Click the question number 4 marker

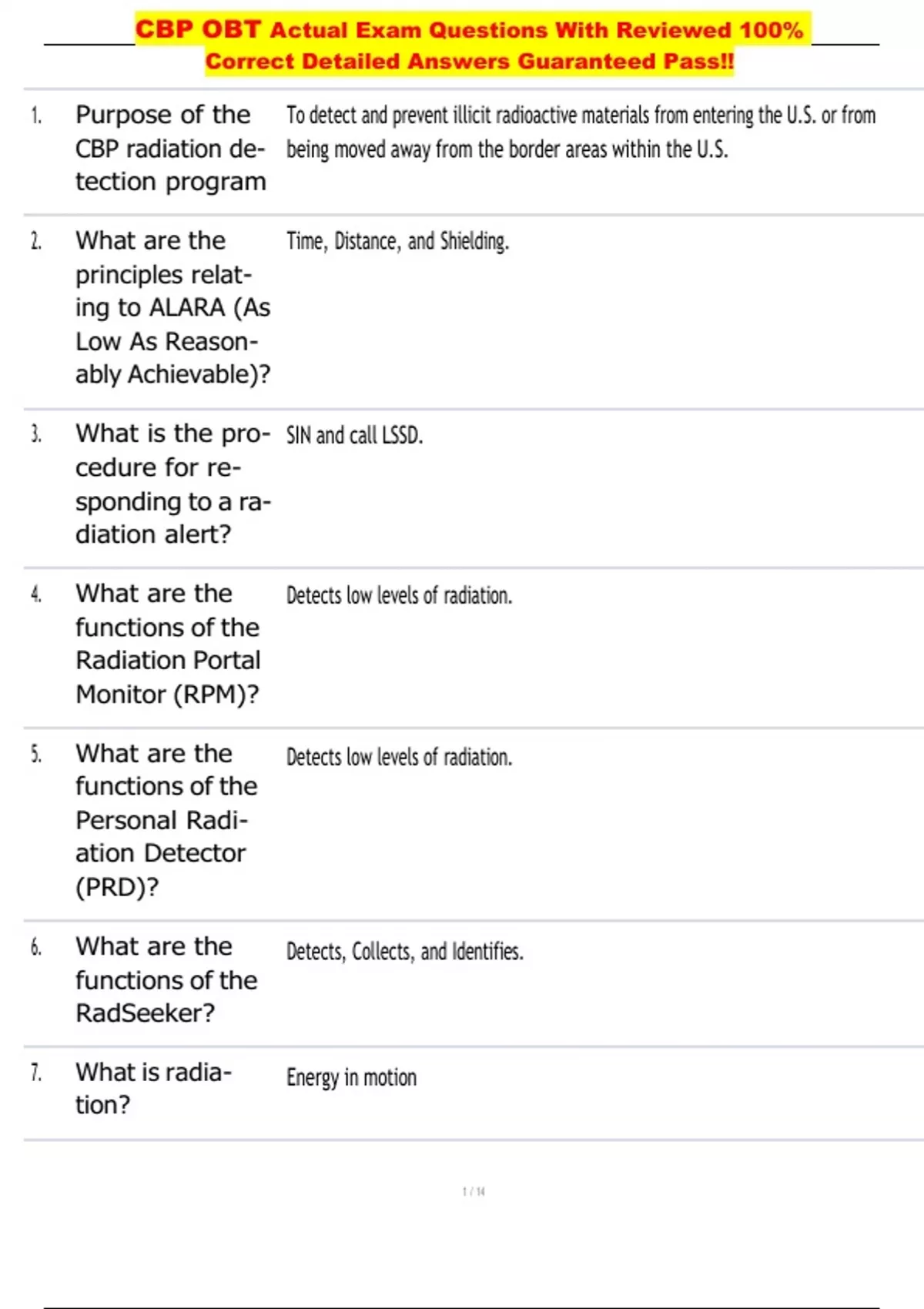(36, 594)
